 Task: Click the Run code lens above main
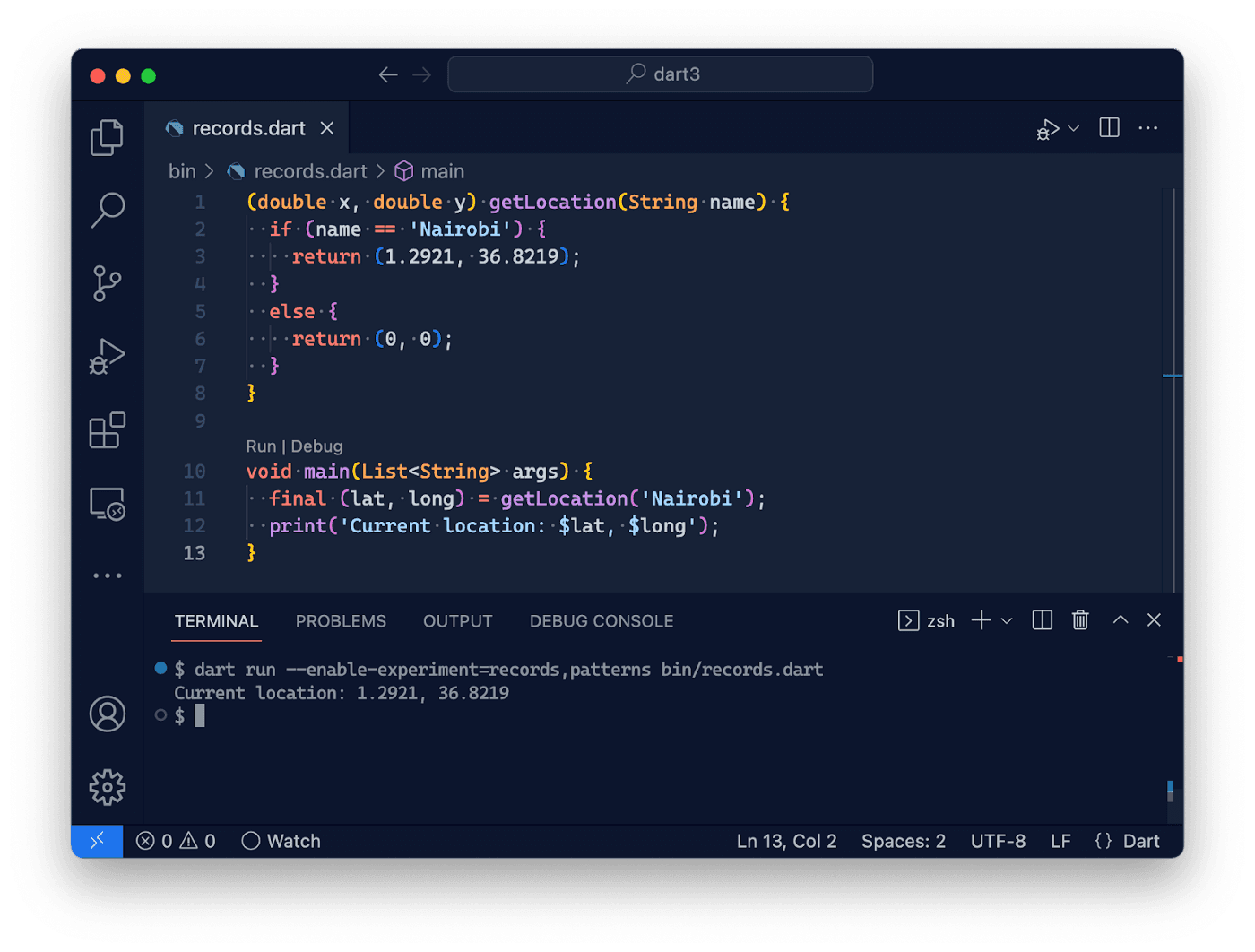[261, 446]
